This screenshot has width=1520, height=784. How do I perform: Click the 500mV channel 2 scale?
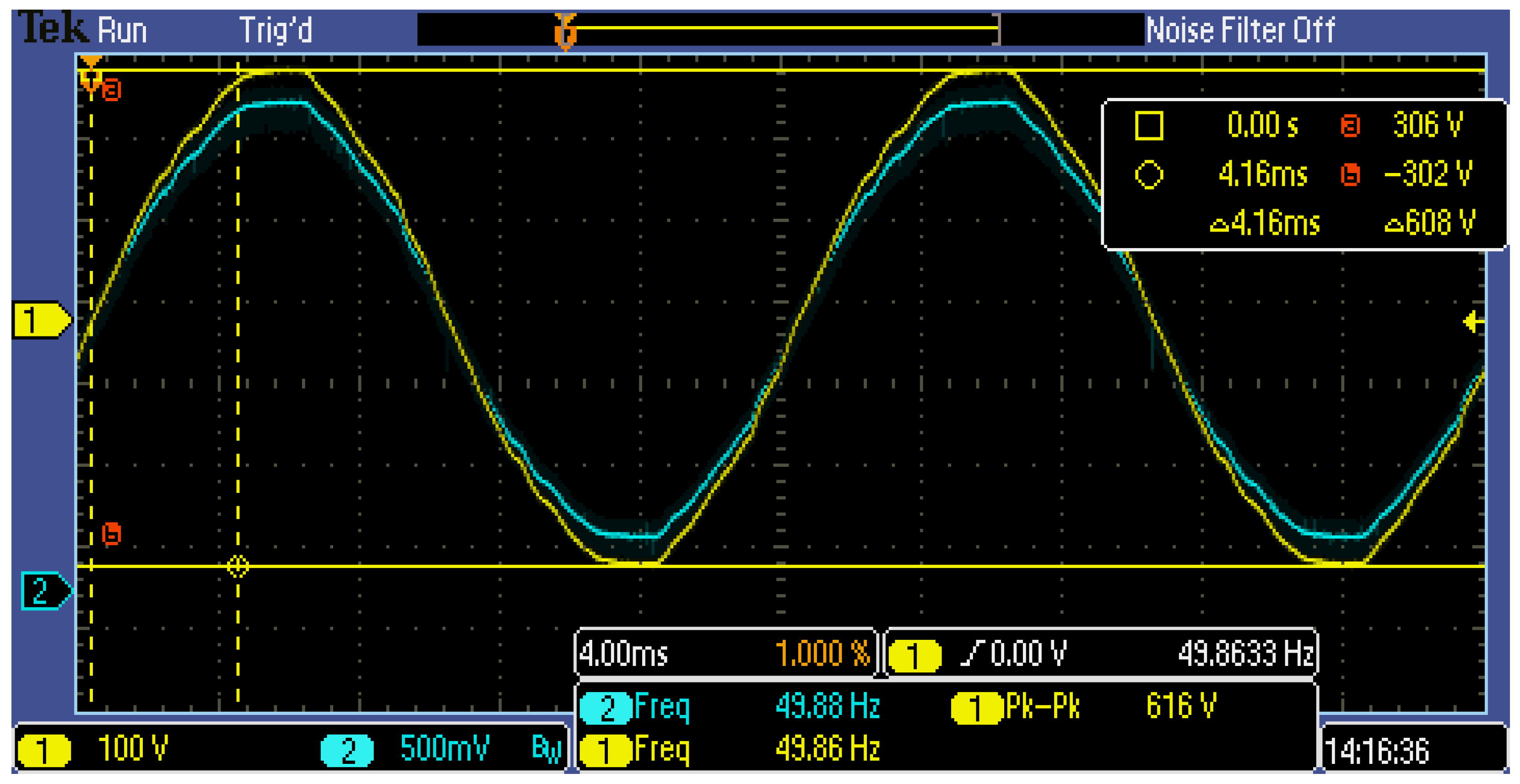click(x=444, y=749)
